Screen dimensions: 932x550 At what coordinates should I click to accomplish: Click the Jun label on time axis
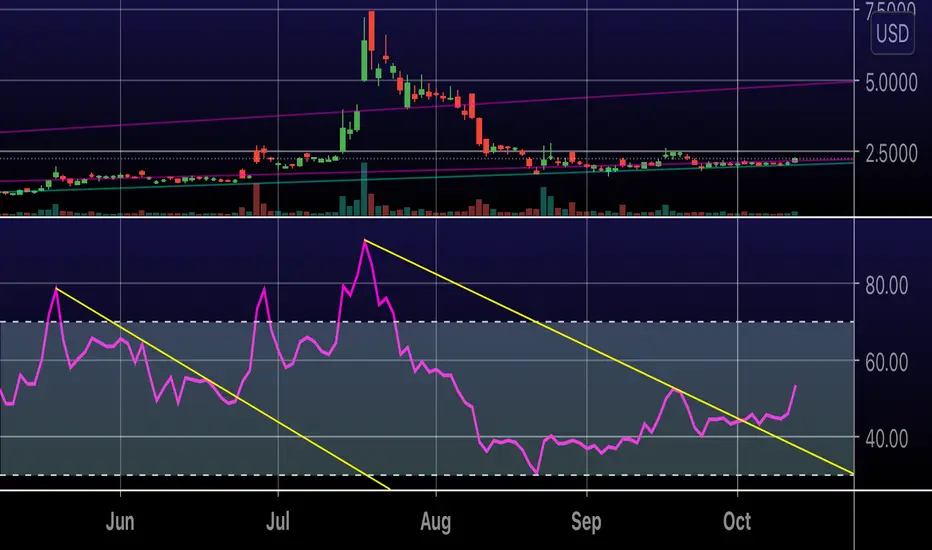[x=120, y=522]
